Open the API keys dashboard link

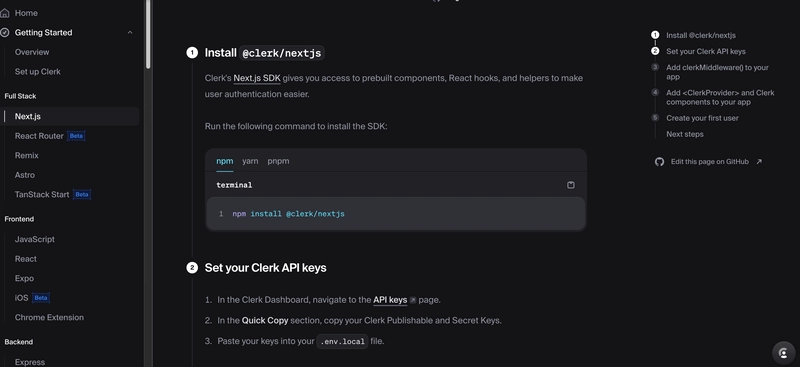tap(390, 300)
